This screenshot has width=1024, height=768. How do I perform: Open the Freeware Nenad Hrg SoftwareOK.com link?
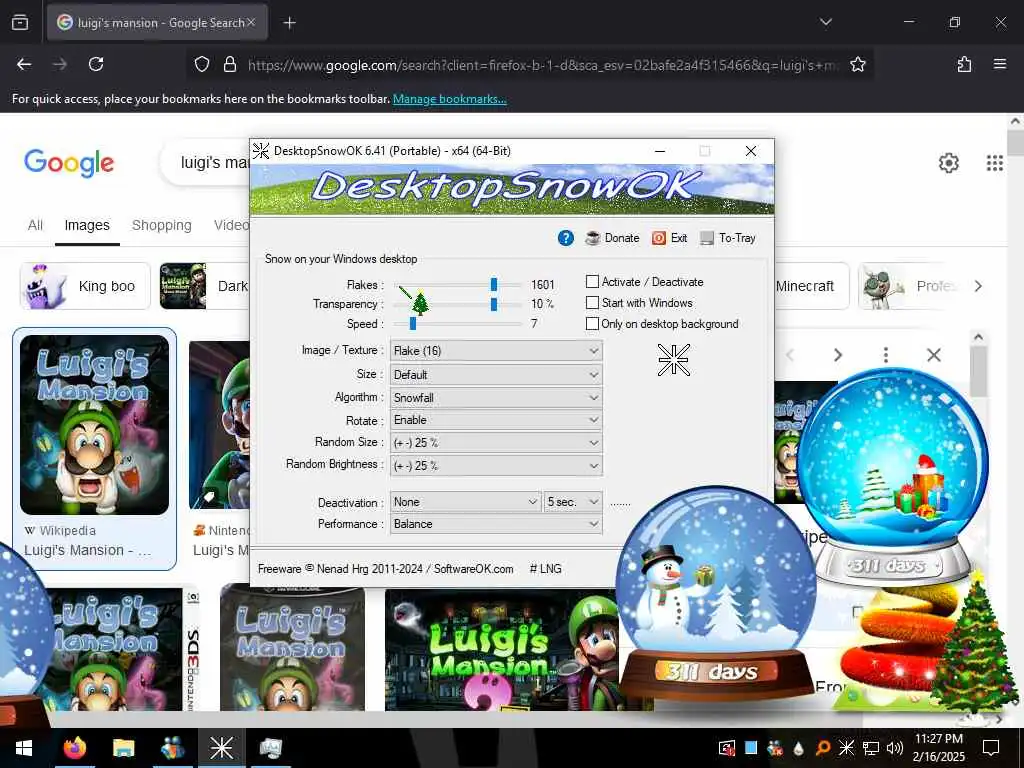point(385,569)
